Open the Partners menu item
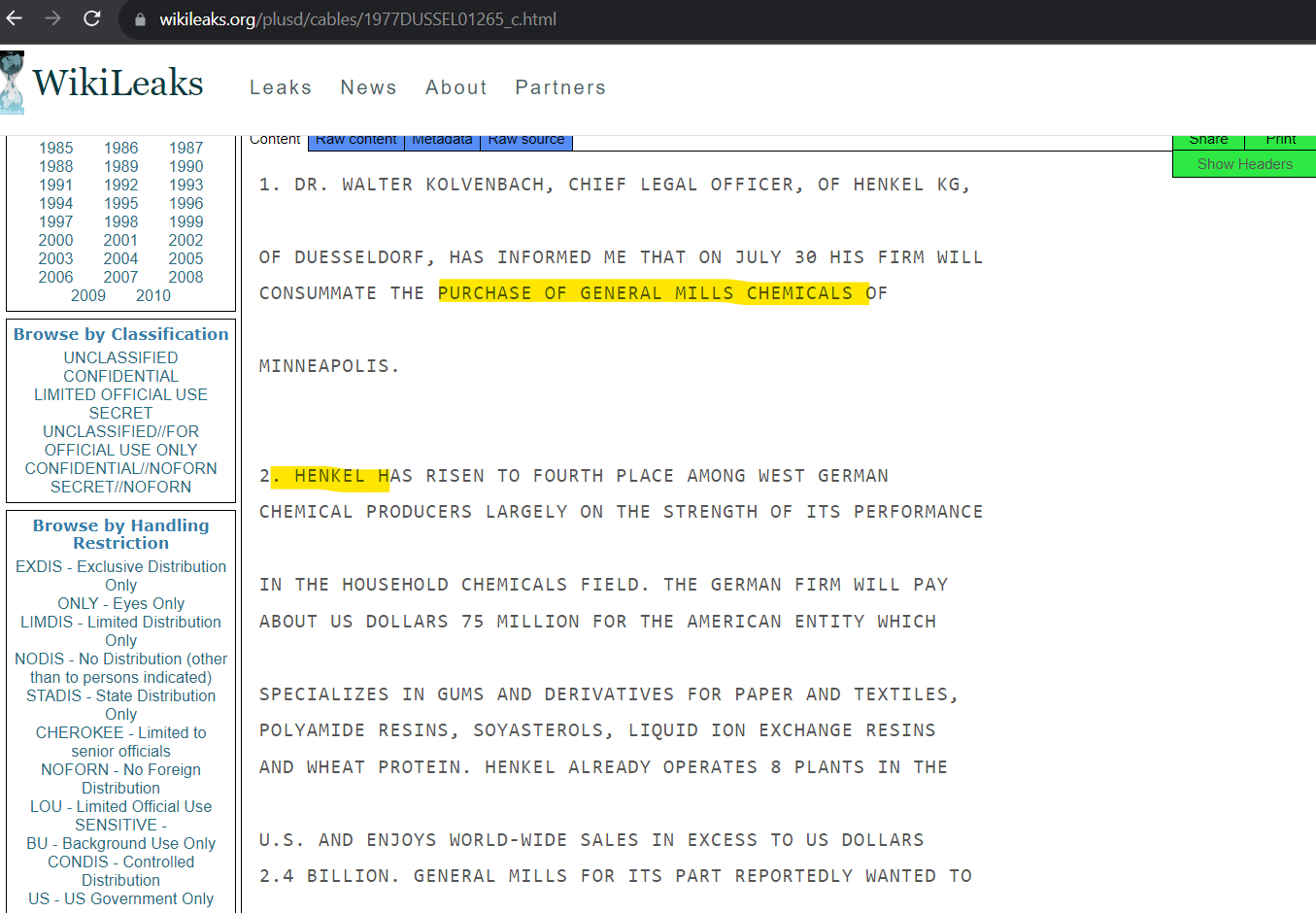The width and height of the screenshot is (1316, 913). pyautogui.click(x=560, y=87)
